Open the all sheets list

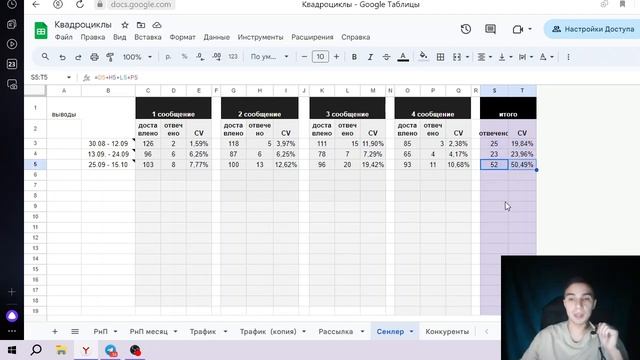(x=75, y=331)
